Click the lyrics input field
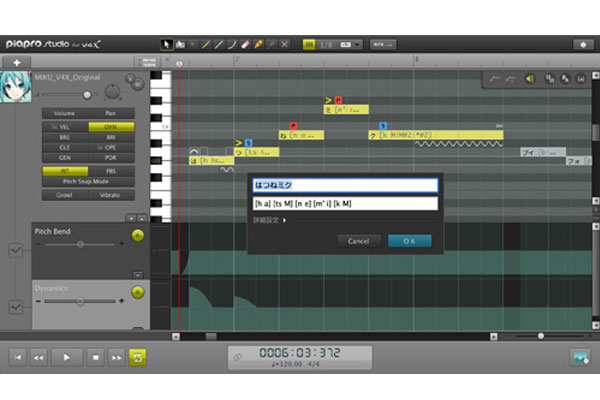The image size is (600, 400). tap(345, 185)
